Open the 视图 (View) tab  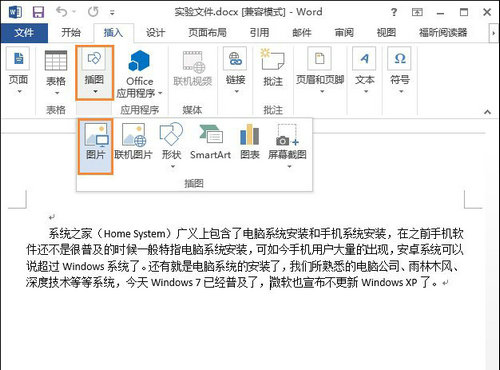point(386,33)
